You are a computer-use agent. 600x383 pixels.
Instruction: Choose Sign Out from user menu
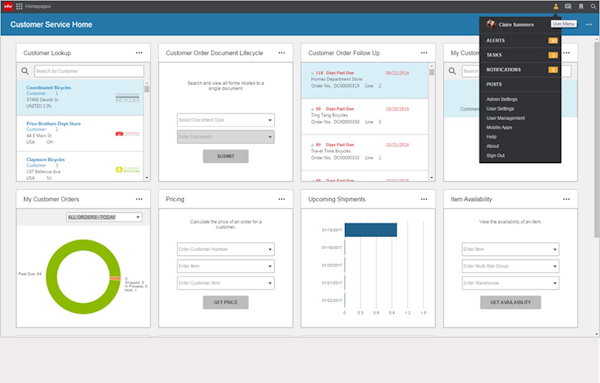pyautogui.click(x=496, y=155)
